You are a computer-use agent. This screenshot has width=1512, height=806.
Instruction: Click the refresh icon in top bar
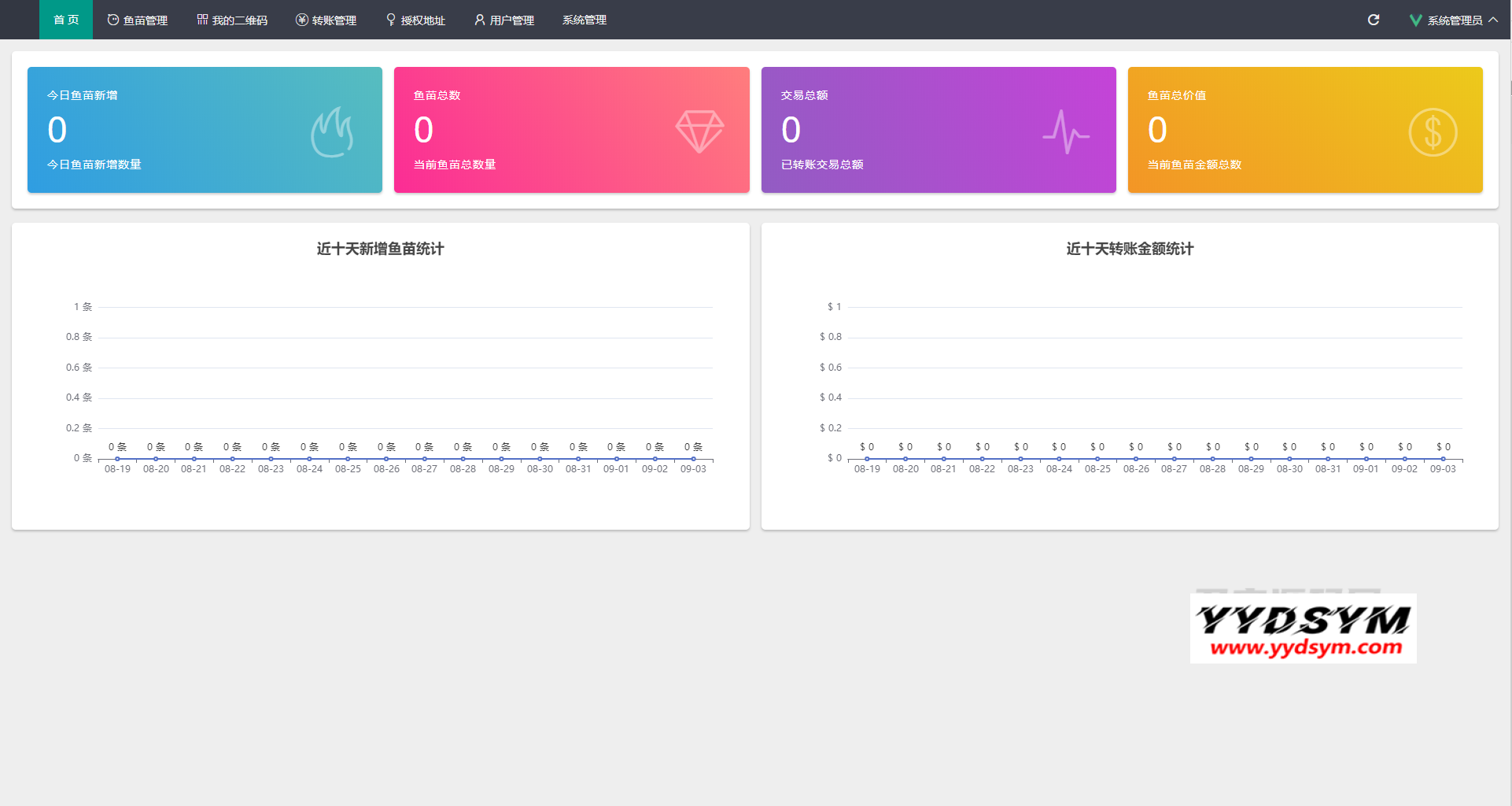(1374, 20)
